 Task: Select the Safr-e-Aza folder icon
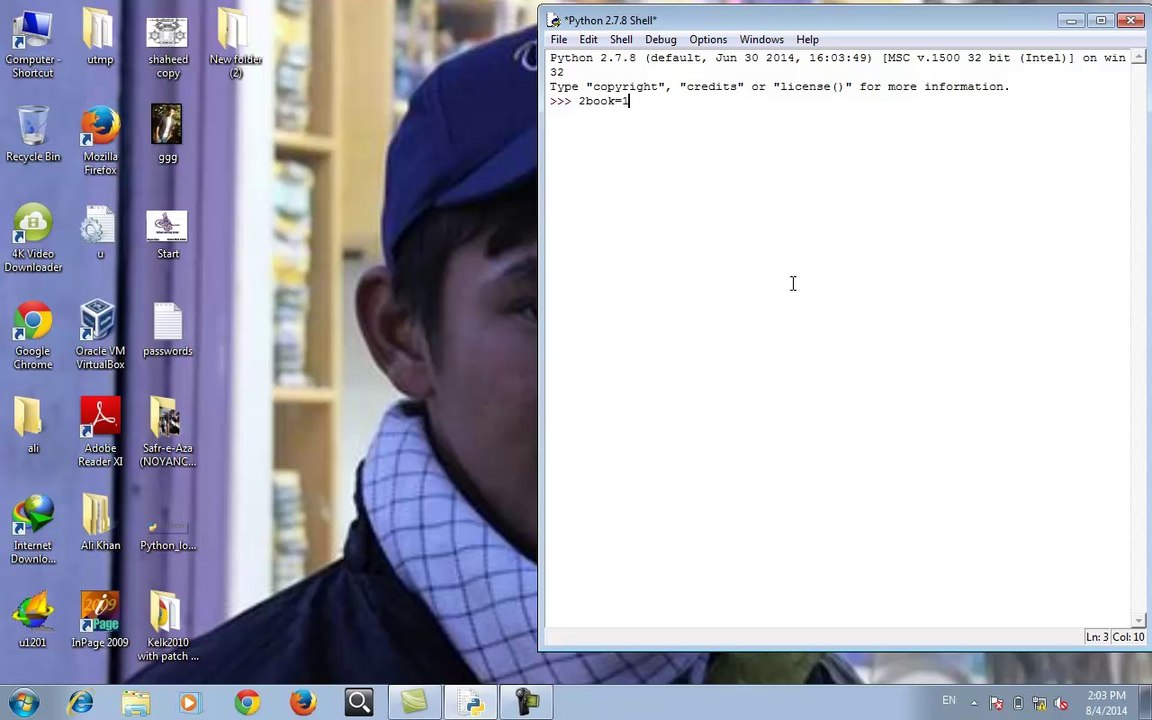[168, 432]
